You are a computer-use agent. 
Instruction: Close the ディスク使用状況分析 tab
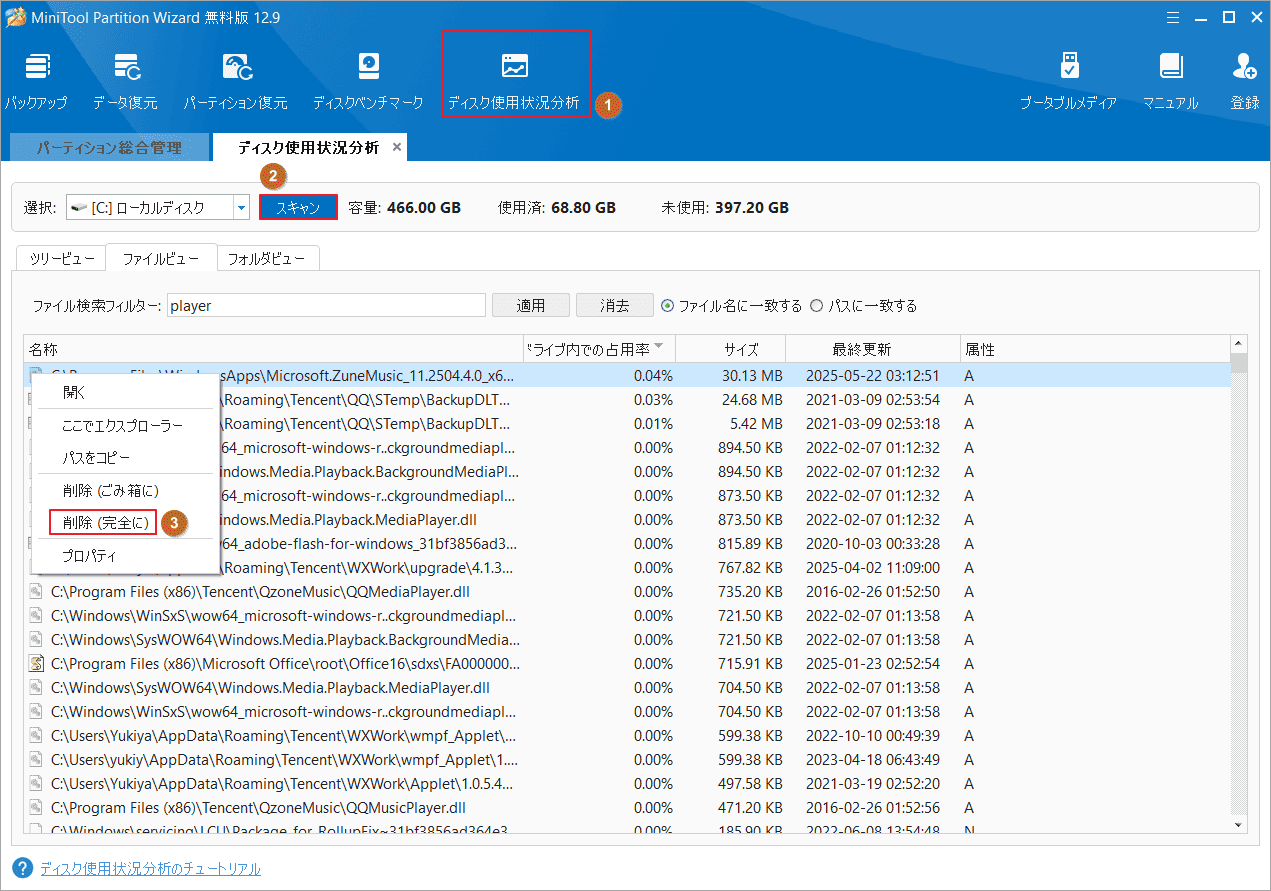(397, 147)
